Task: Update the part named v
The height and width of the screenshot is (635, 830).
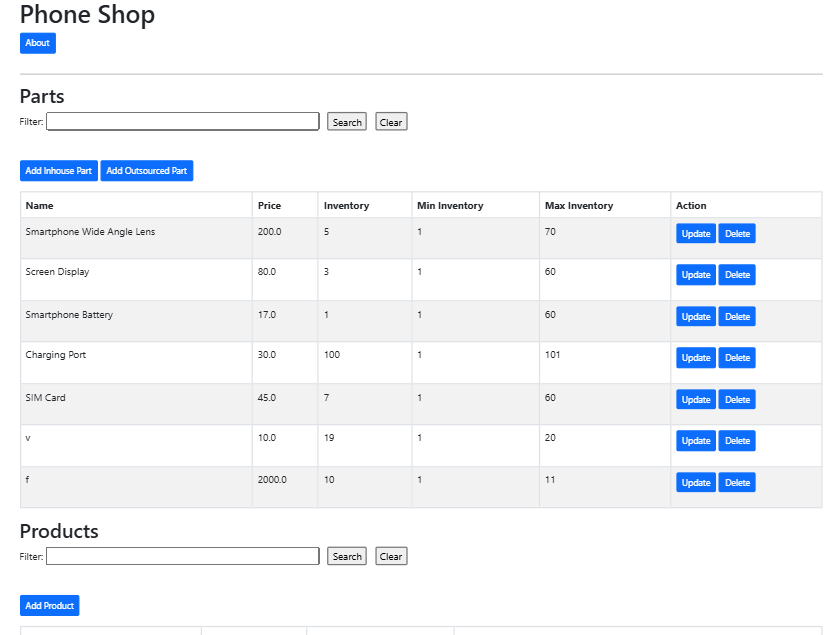Action: 695,440
